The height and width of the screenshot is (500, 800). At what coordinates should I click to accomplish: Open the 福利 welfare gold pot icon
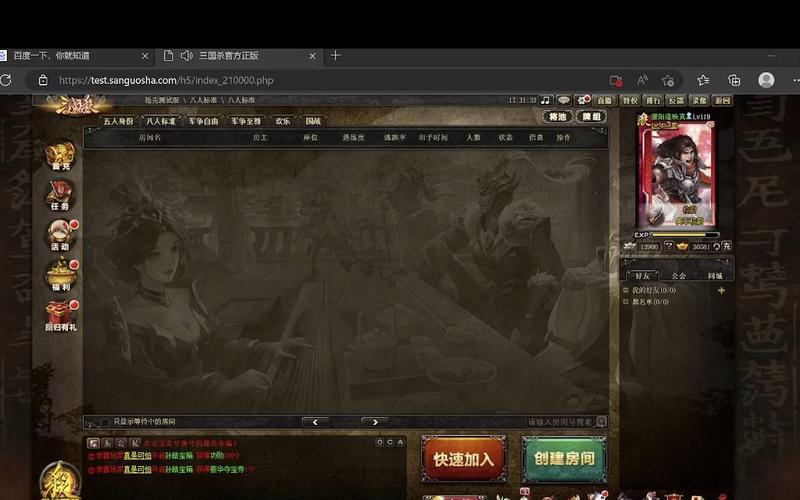pyautogui.click(x=60, y=276)
